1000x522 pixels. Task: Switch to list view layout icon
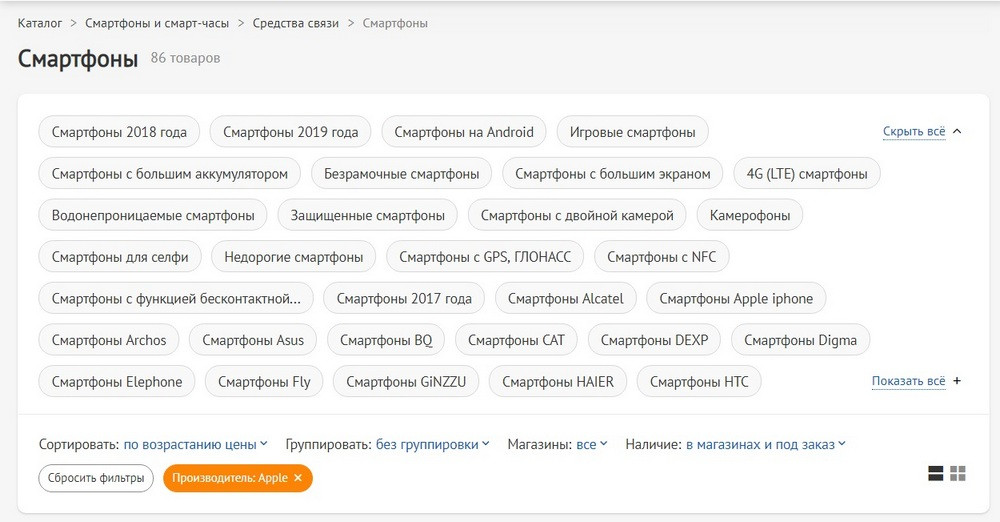[x=936, y=473]
